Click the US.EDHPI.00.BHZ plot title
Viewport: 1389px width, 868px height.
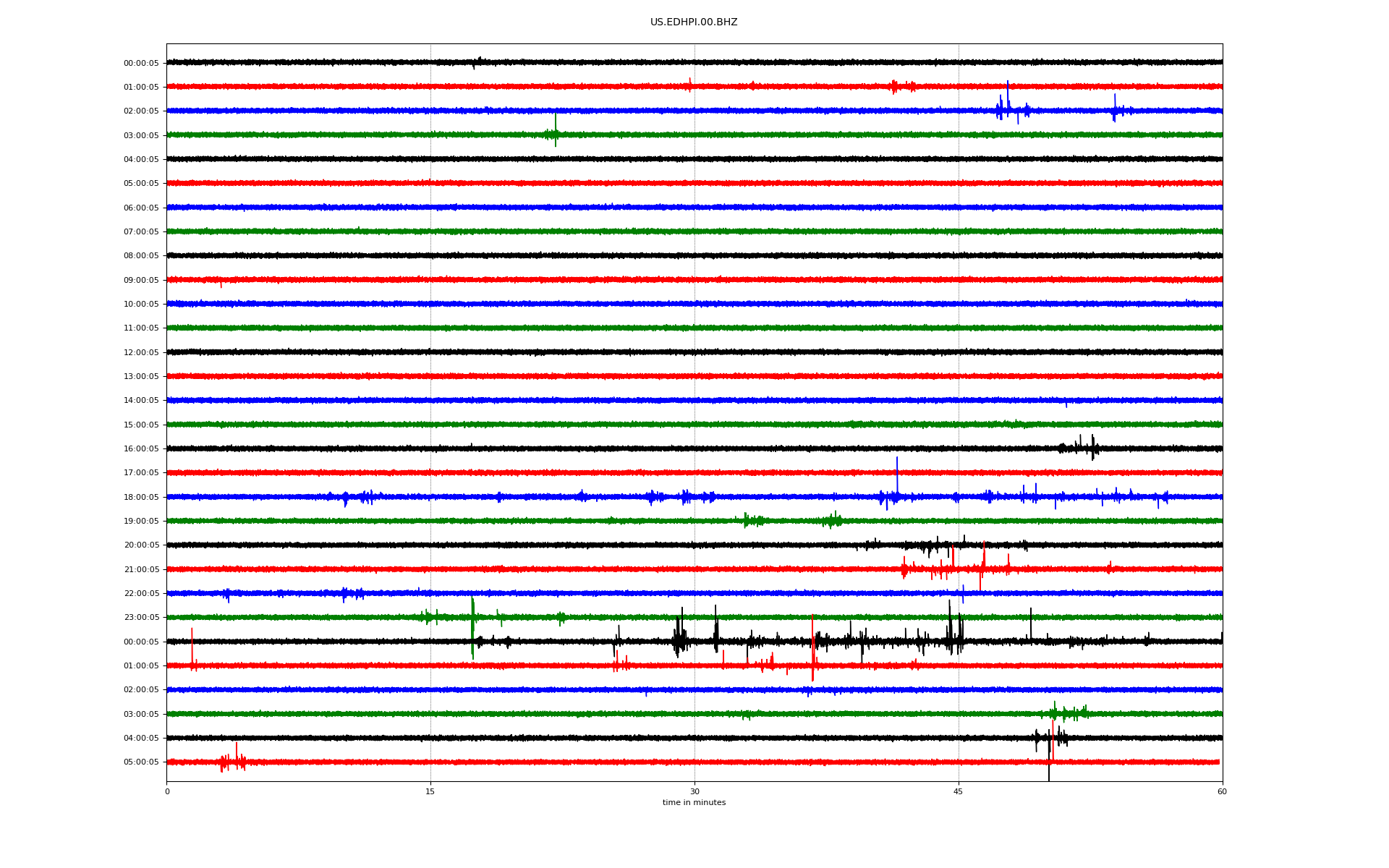693,22
